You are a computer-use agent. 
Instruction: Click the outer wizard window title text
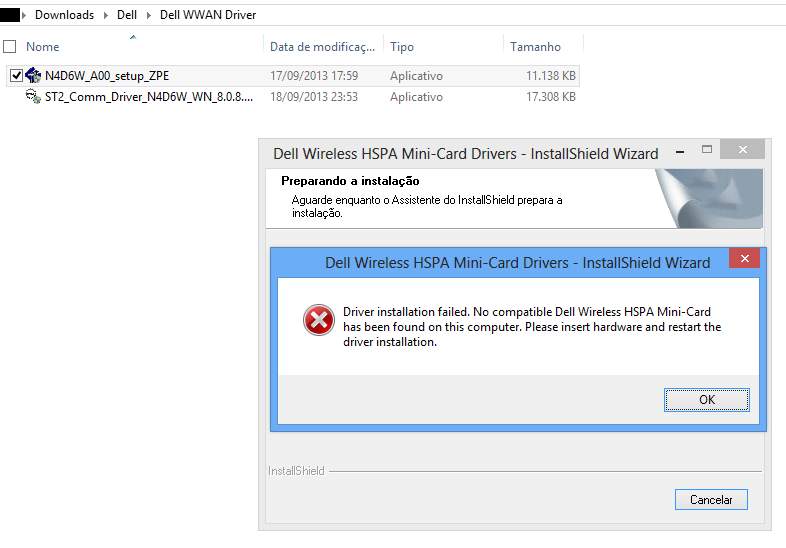[465, 153]
